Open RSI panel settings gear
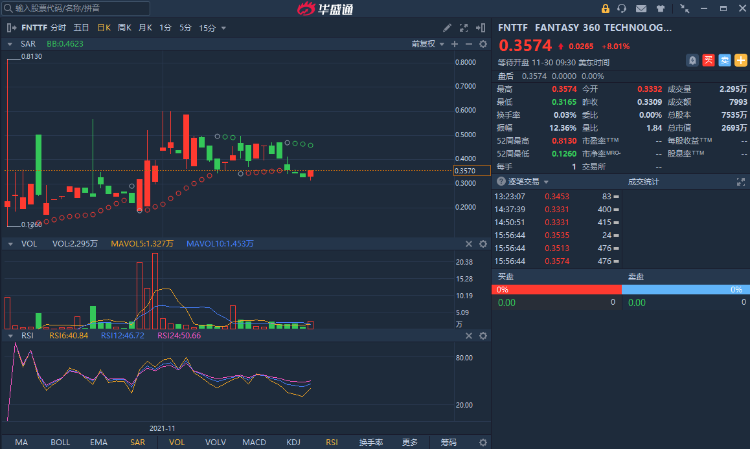The width and height of the screenshot is (750, 449). point(483,336)
